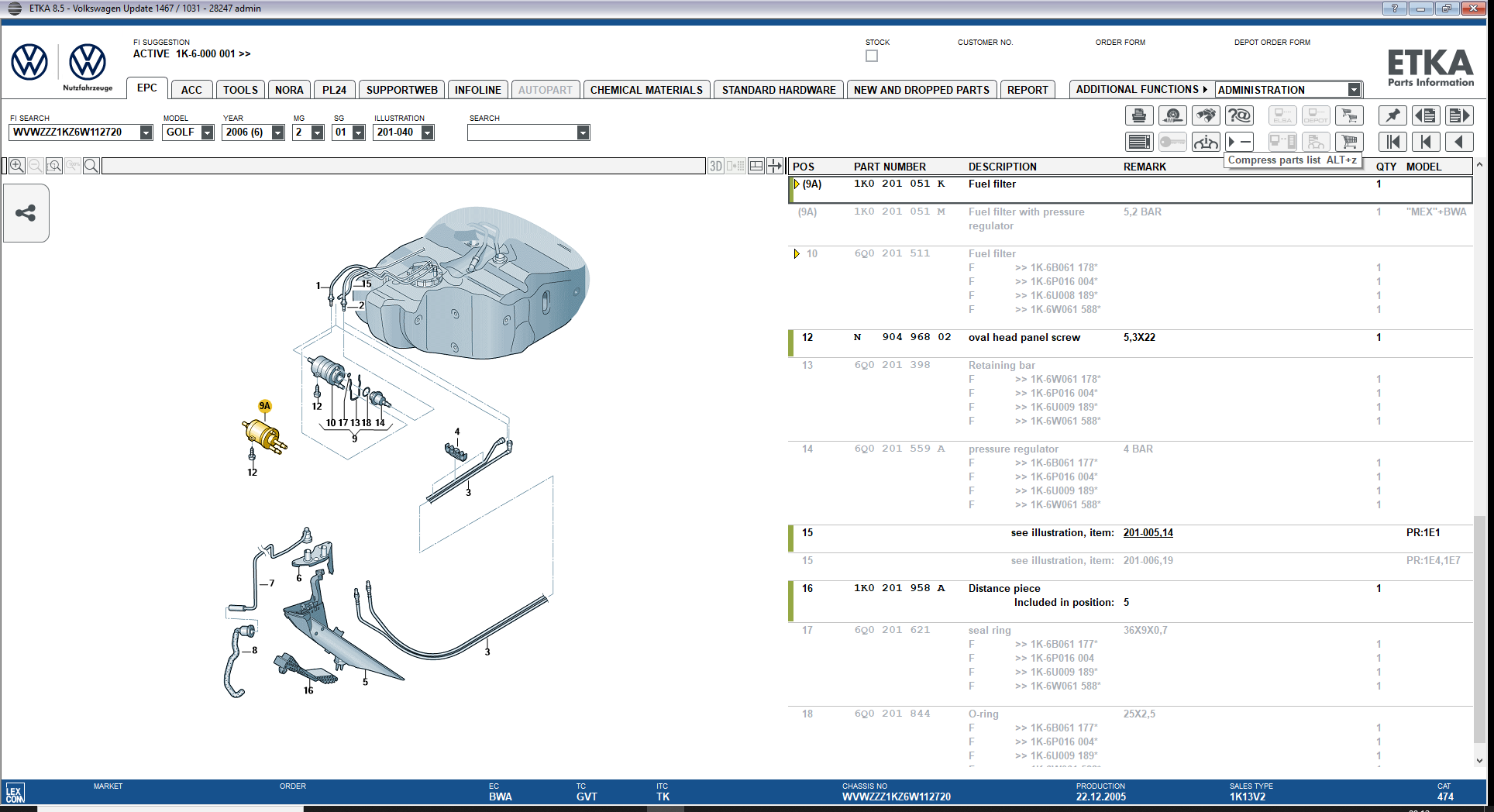Open NEW AND DROPPED PARTS tab

[921, 90]
